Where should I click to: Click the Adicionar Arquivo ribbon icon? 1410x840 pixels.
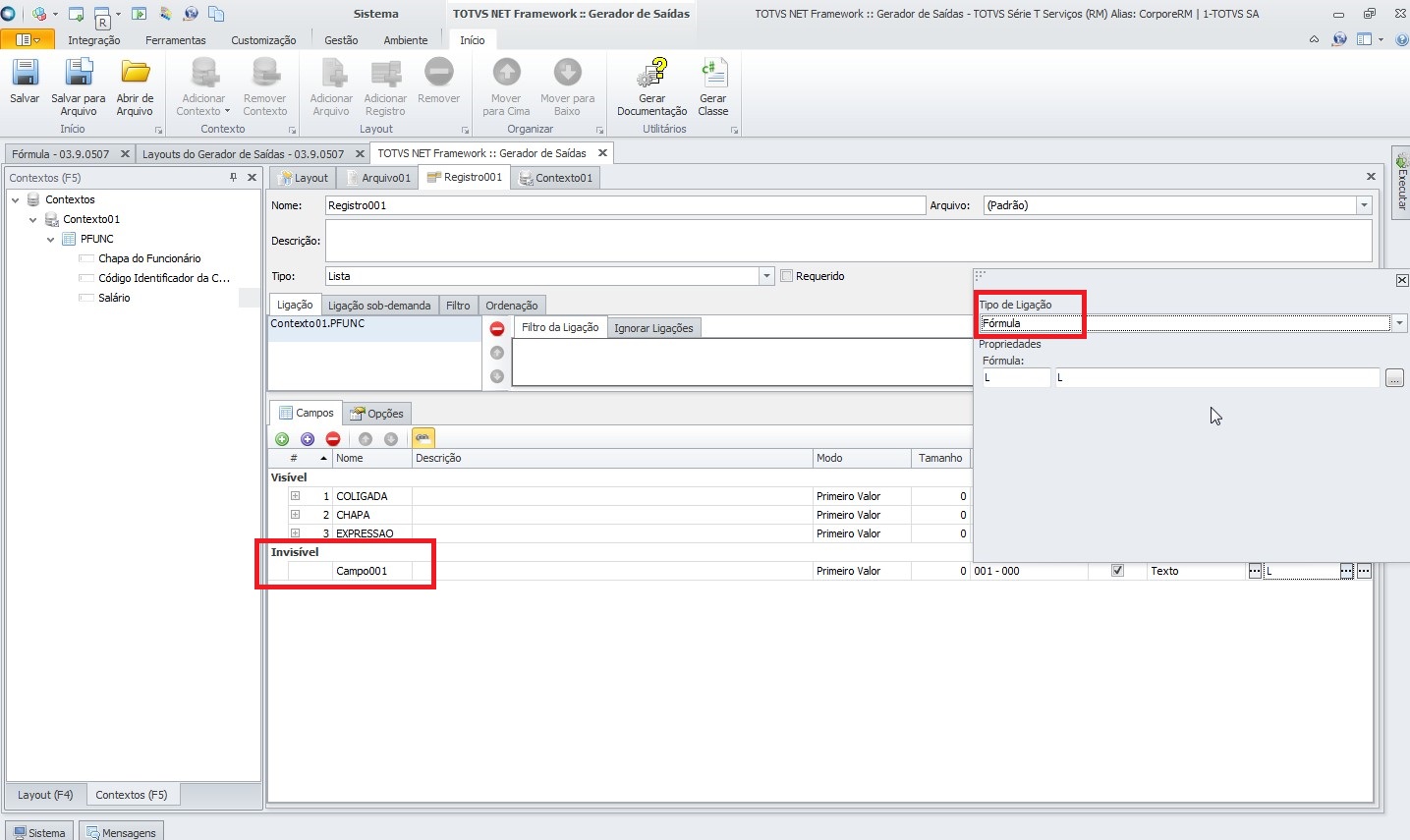pyautogui.click(x=331, y=73)
